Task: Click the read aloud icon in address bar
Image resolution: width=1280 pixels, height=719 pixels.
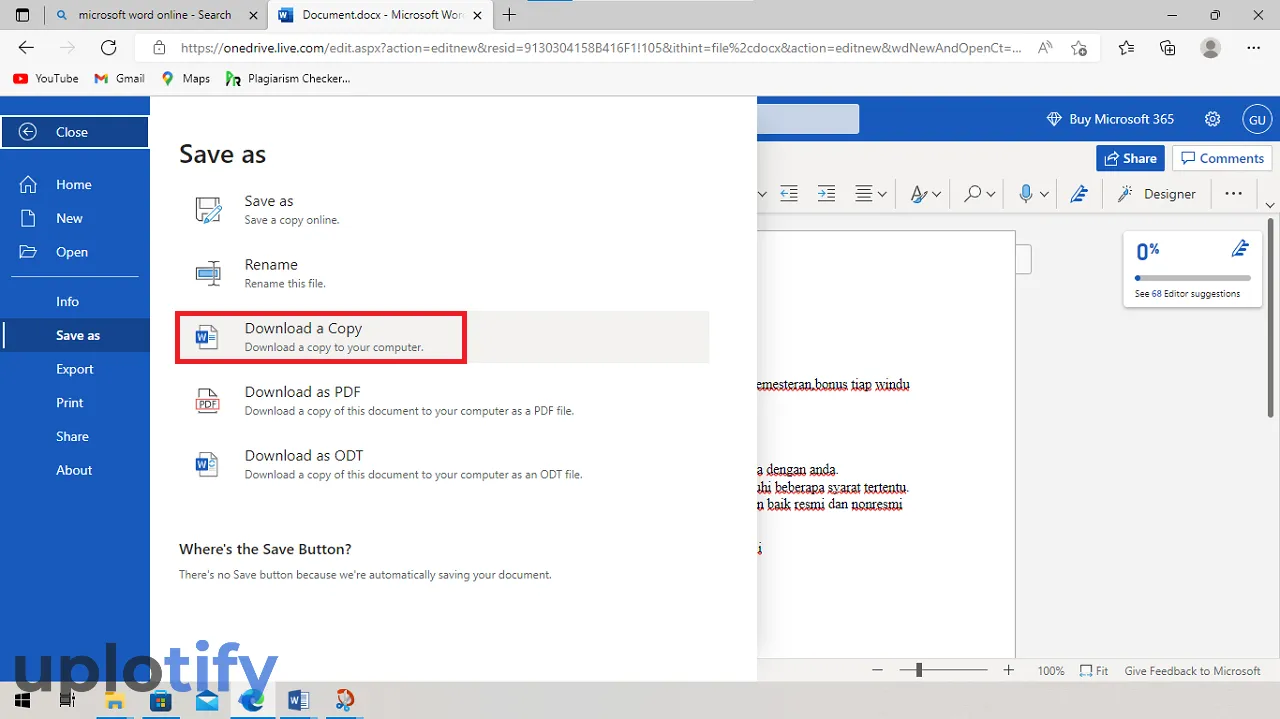Action: coord(1045,48)
